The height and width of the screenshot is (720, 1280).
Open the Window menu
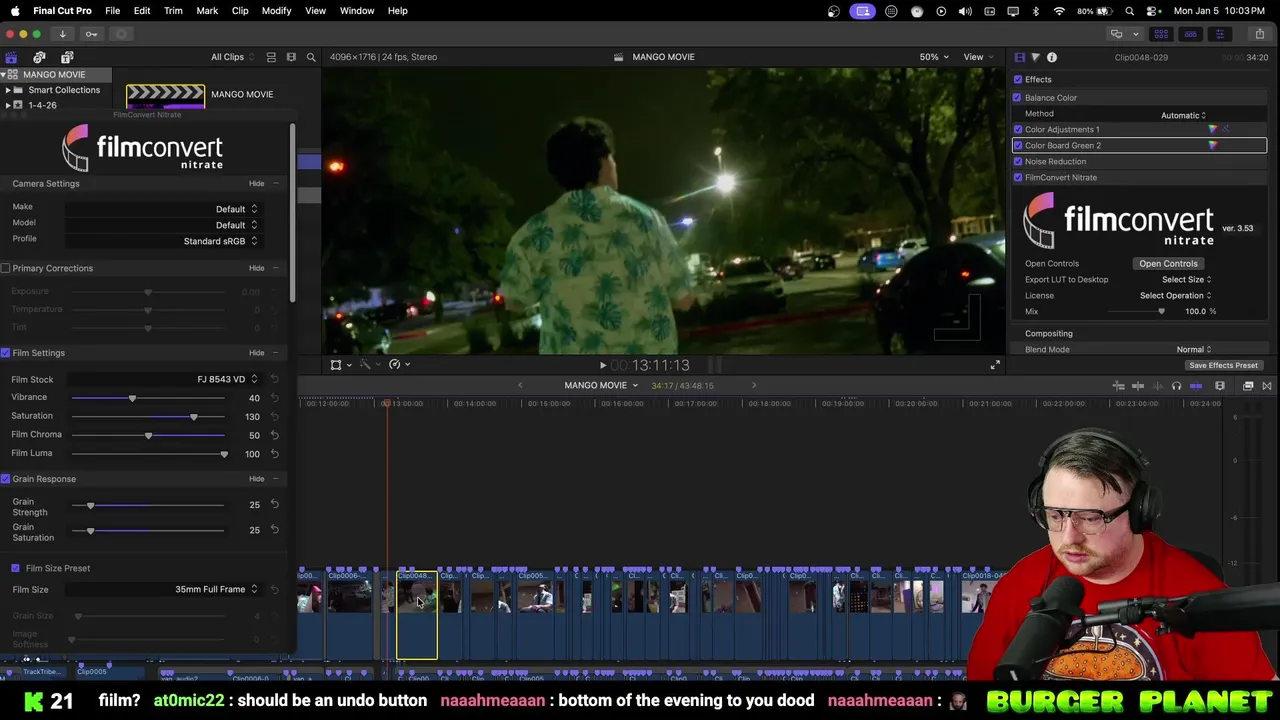point(357,11)
